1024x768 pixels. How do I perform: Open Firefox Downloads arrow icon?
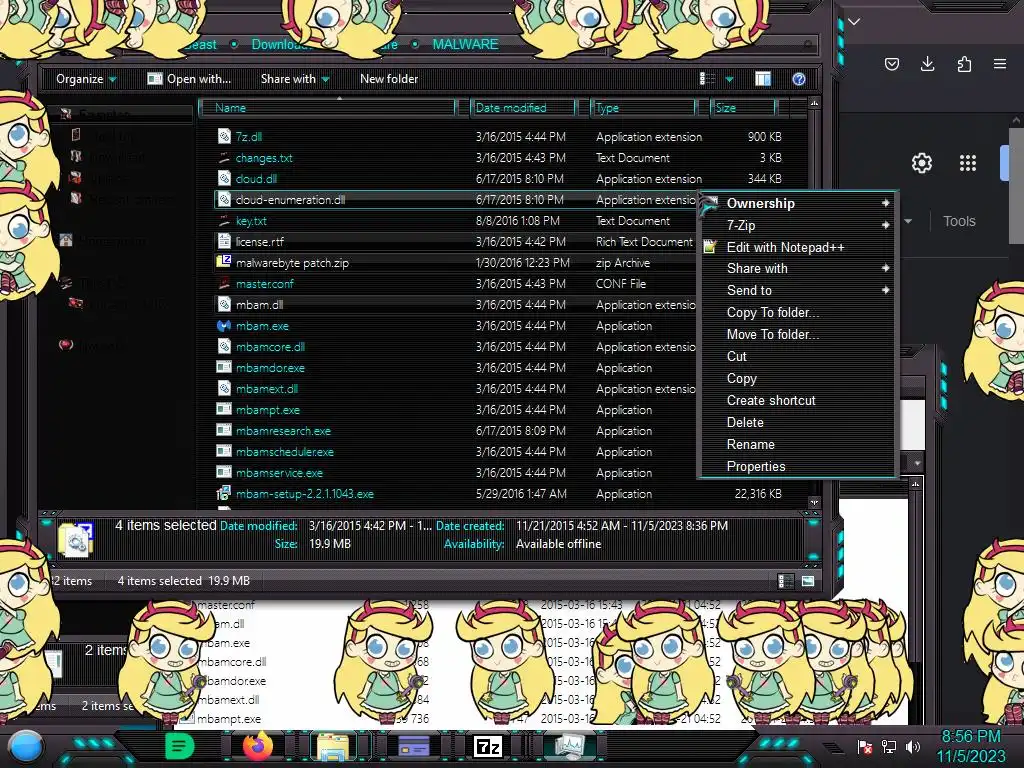click(x=927, y=64)
